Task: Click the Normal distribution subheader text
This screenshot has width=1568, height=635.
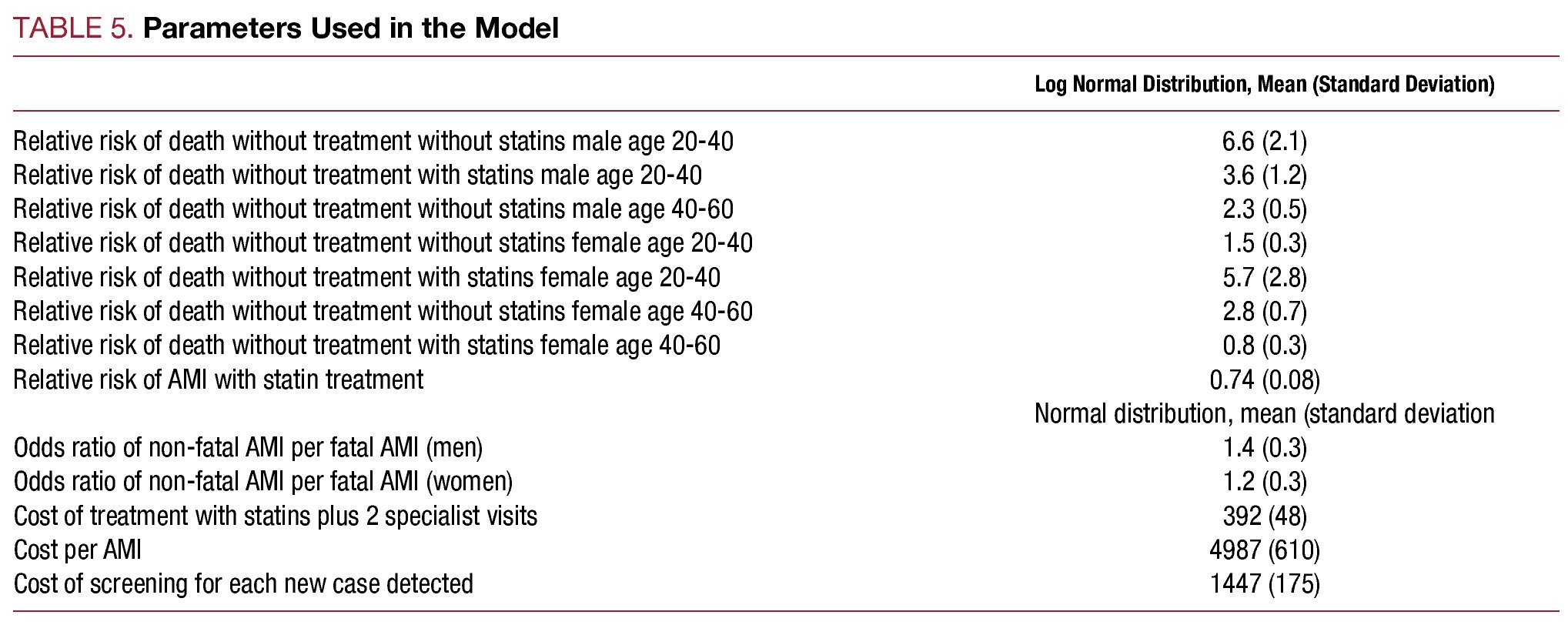Action: [x=1264, y=413]
